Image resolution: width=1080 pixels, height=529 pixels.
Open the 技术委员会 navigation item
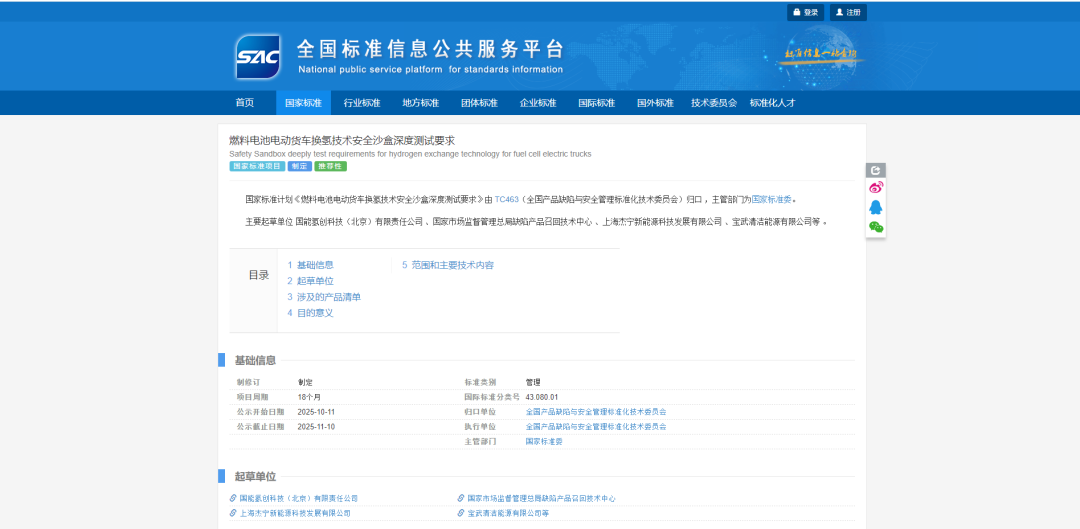click(x=714, y=103)
